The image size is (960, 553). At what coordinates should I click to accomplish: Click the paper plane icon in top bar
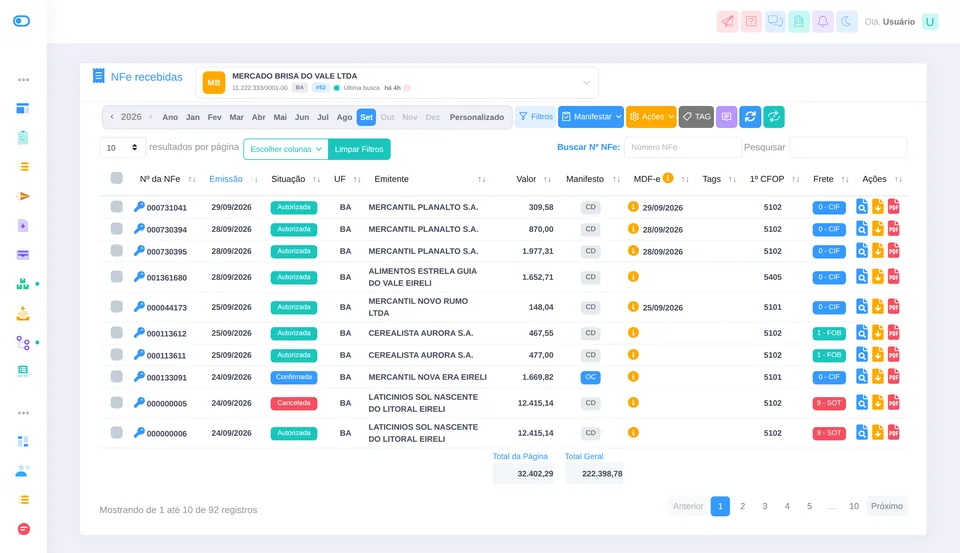click(x=727, y=21)
